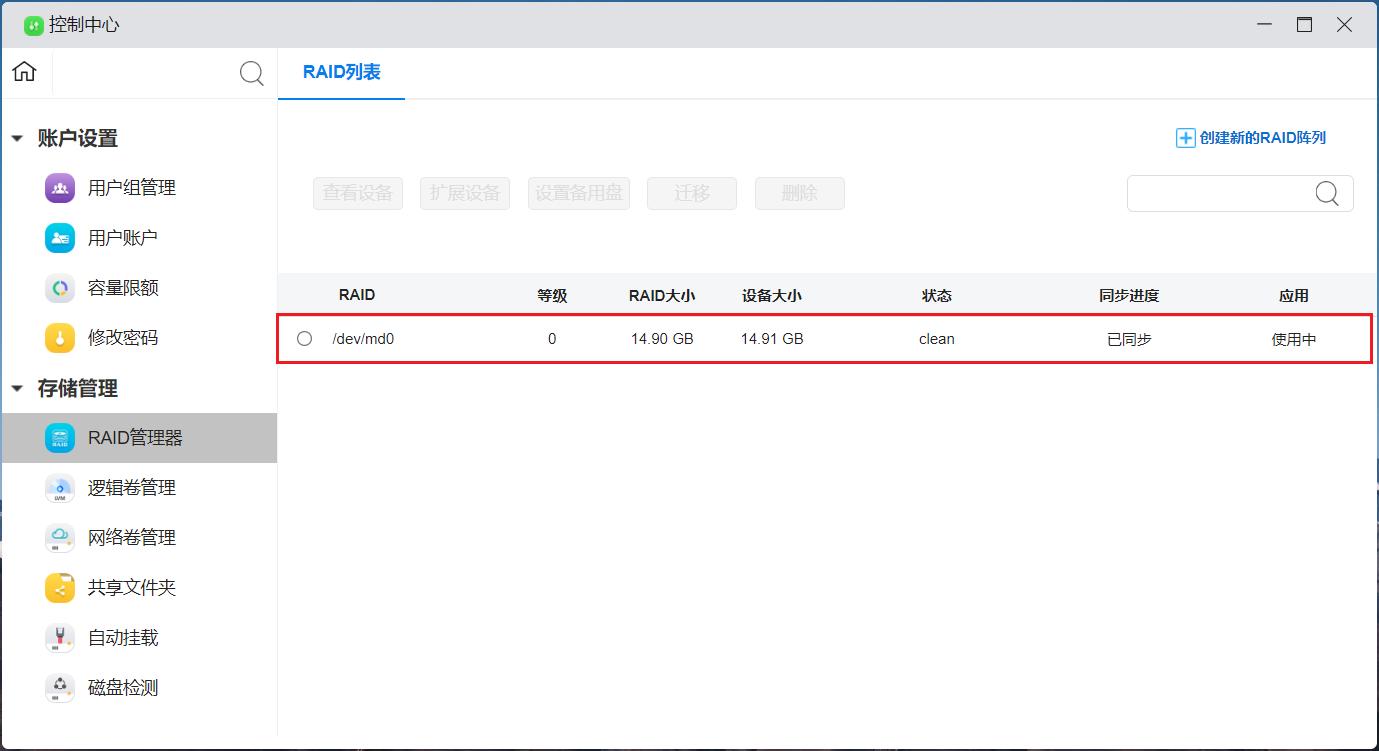Click the sidebar search magnifier icon

tap(252, 73)
